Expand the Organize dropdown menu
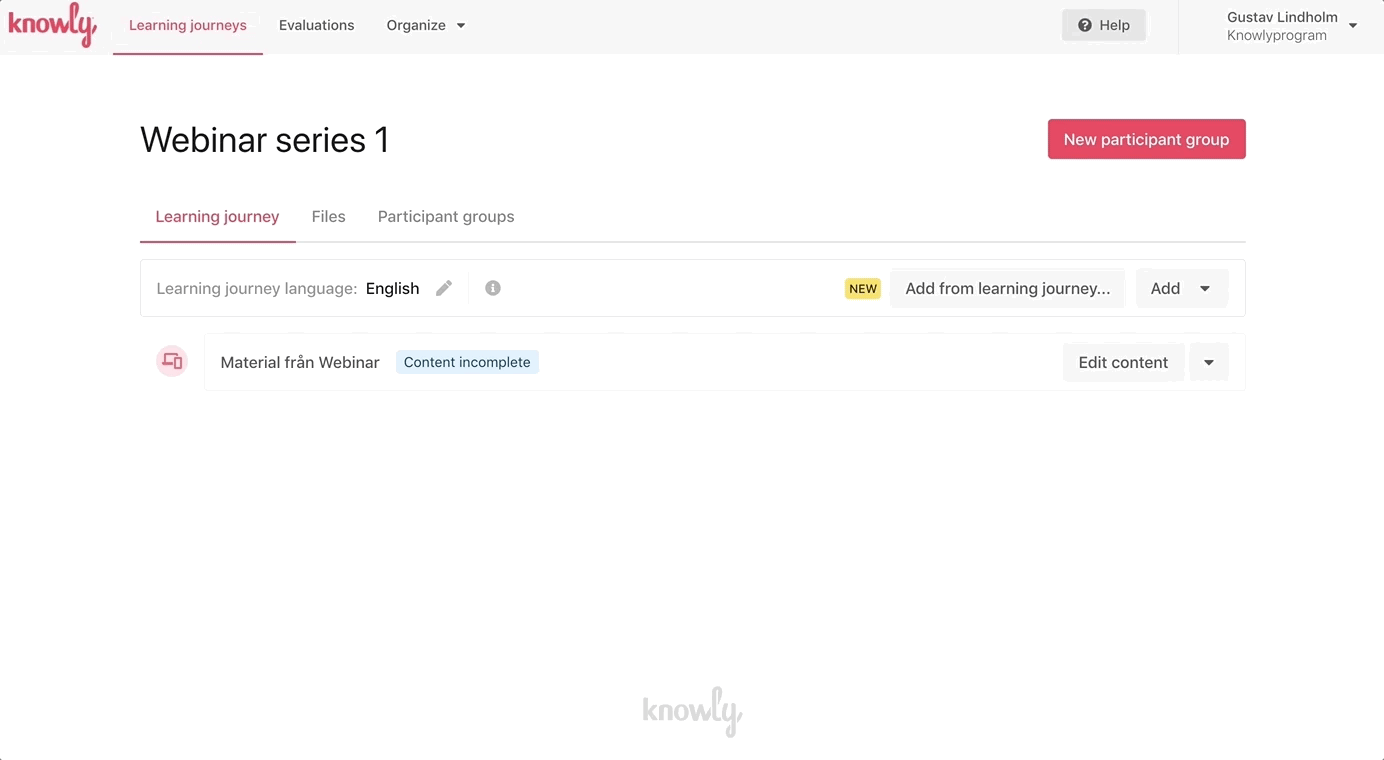 click(426, 26)
